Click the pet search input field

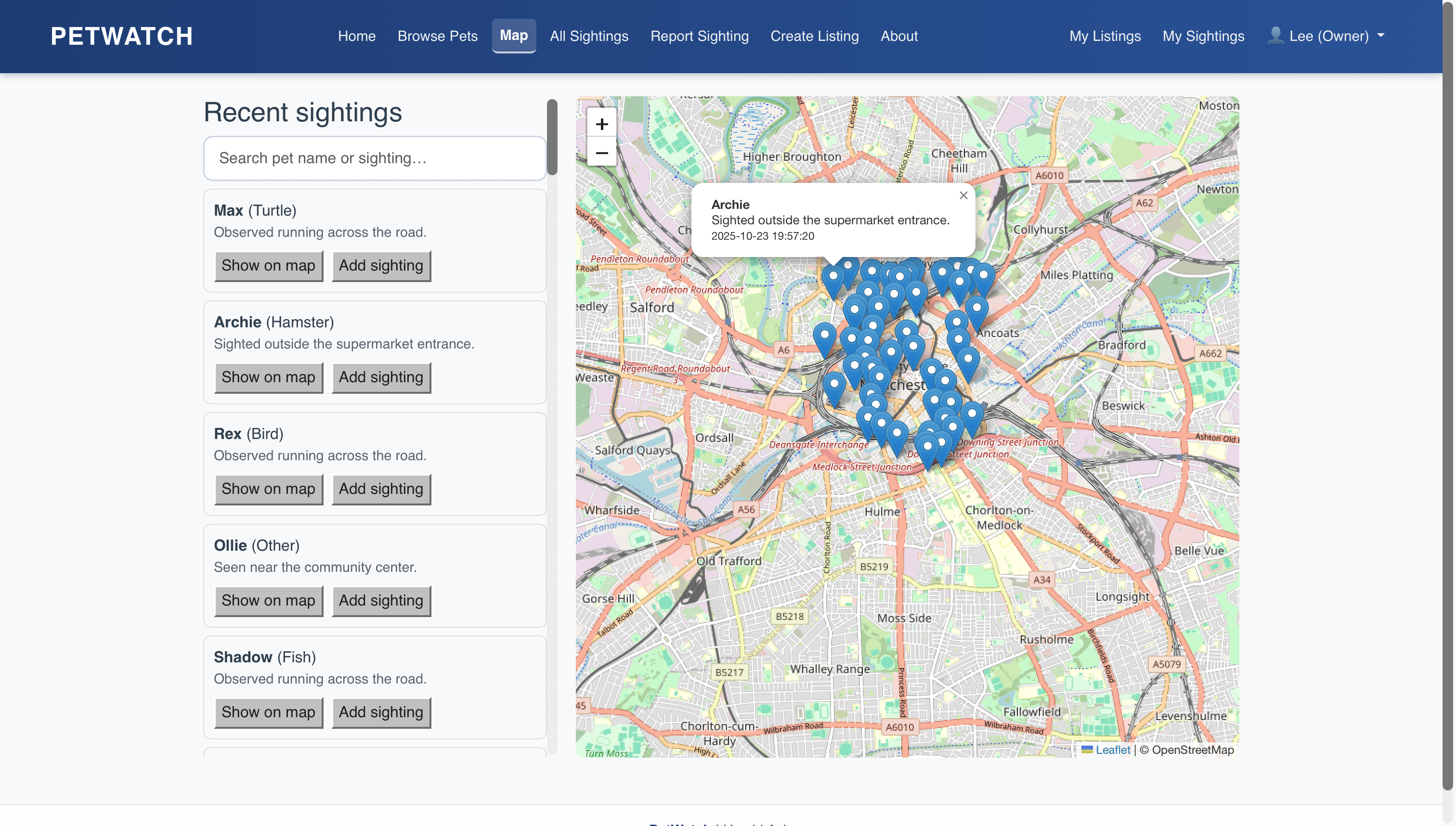375,158
